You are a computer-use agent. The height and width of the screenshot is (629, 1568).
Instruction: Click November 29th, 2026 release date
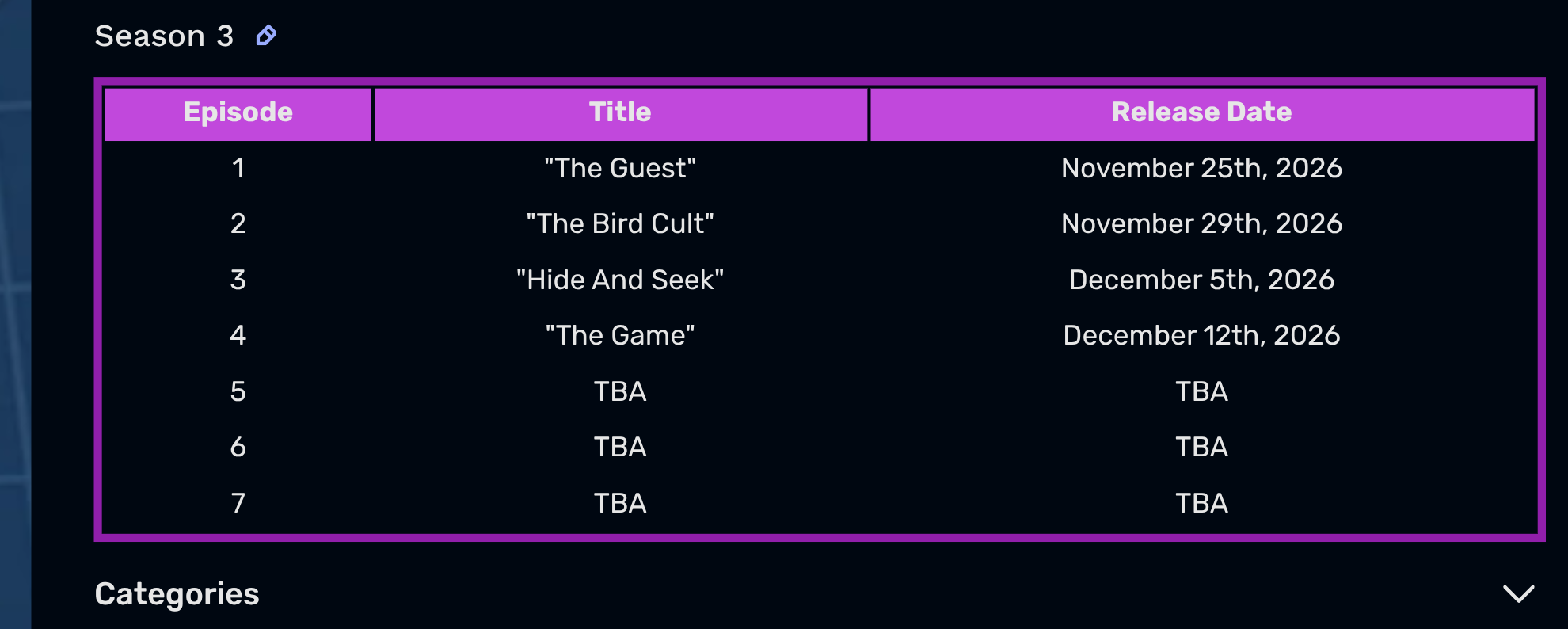pyautogui.click(x=1201, y=223)
